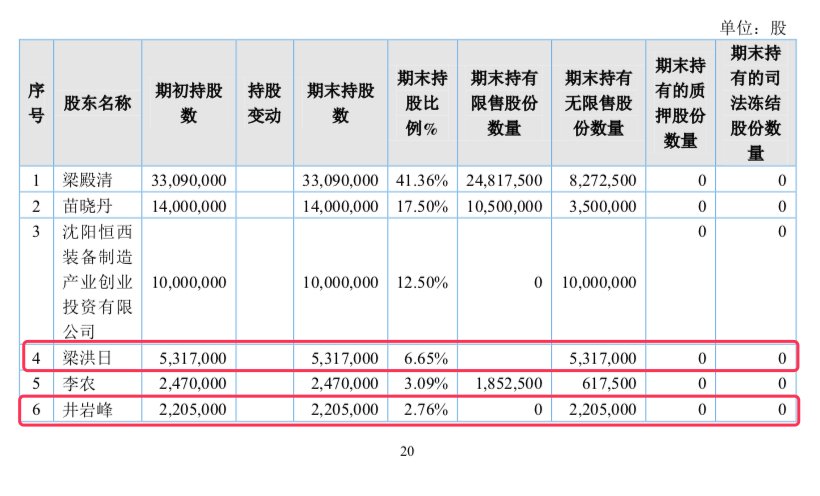Image resolution: width=820 pixels, height=496 pixels.
Task: Click the 期初持股数 column header
Action: pyautogui.click(x=189, y=103)
